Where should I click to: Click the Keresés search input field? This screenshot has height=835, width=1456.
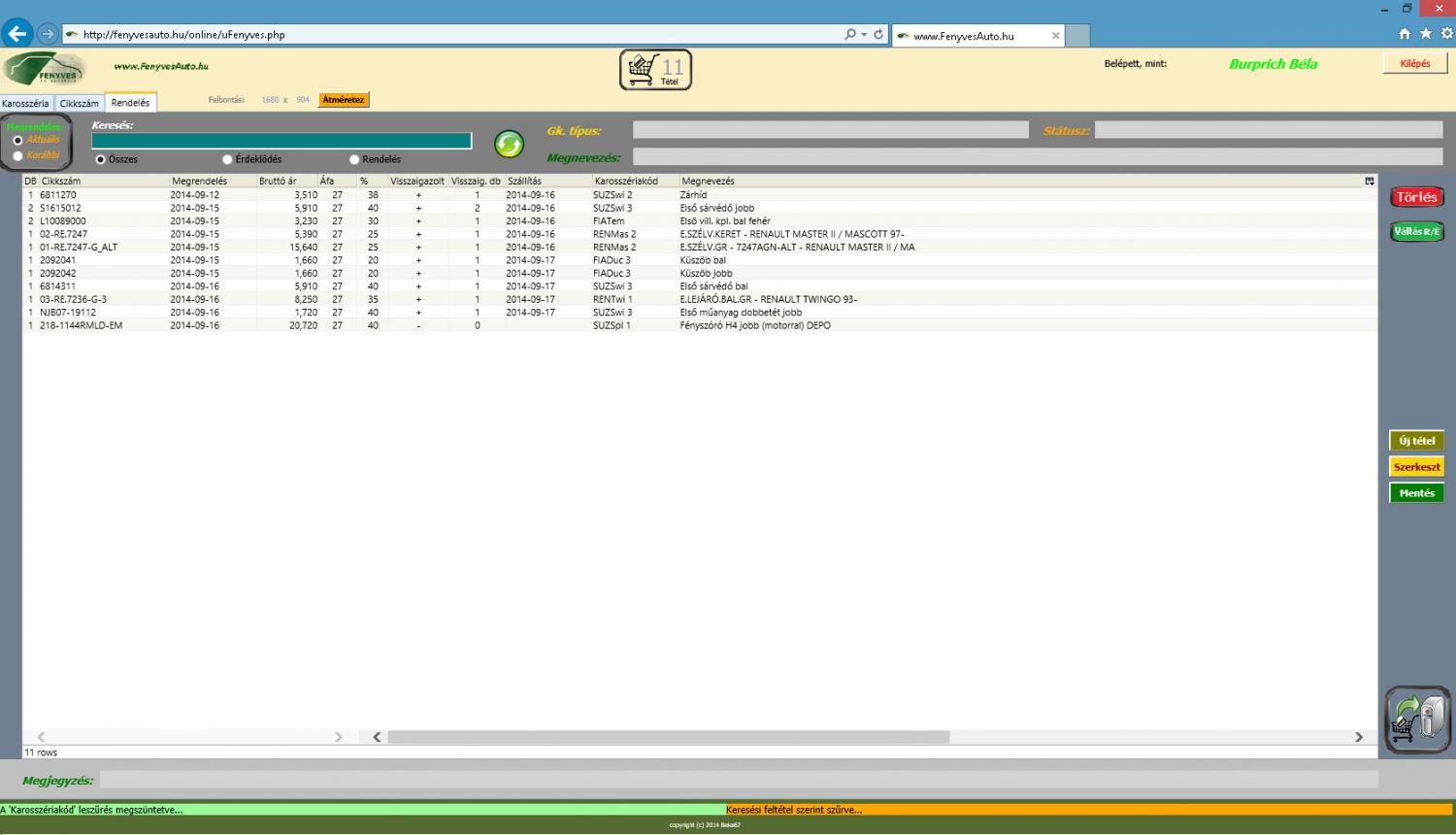(281, 141)
